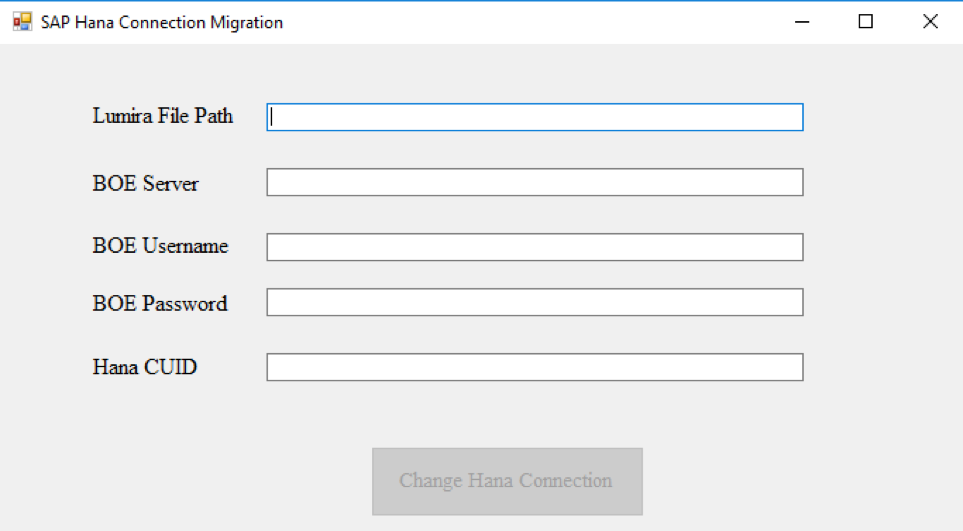Click the BOE Username label text
Image resolution: width=963 pixels, height=531 pixels.
(x=160, y=246)
